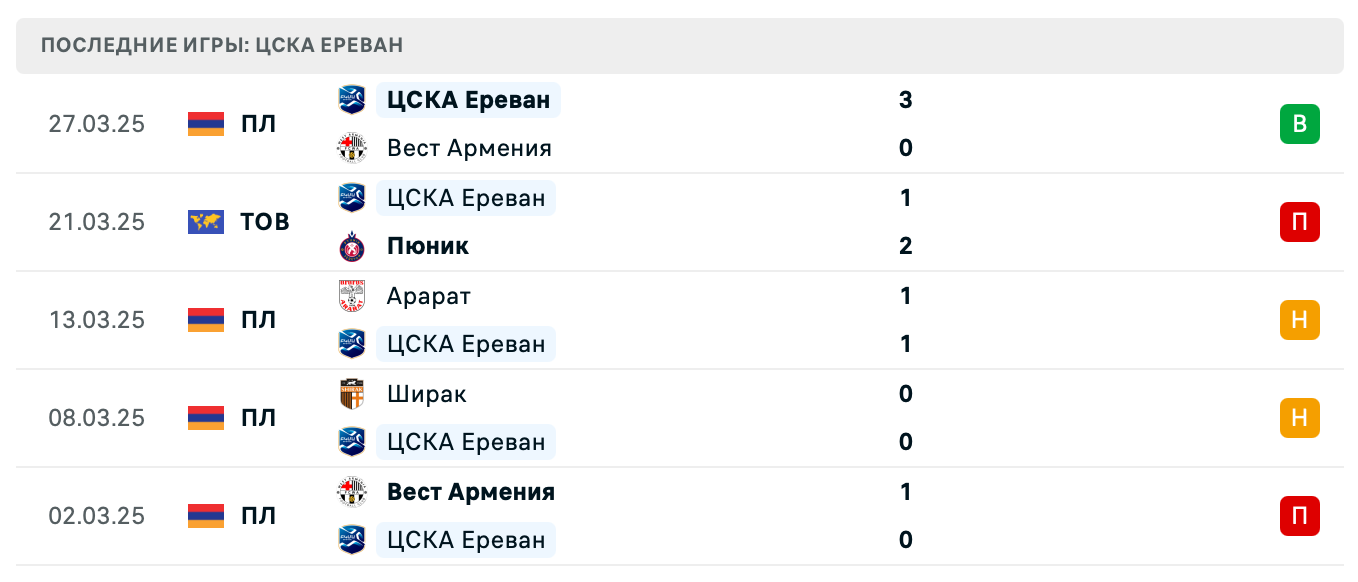Click the yellow Н badge for the Арарат match
Image resolution: width=1358 pixels, height=582 pixels.
(1299, 320)
